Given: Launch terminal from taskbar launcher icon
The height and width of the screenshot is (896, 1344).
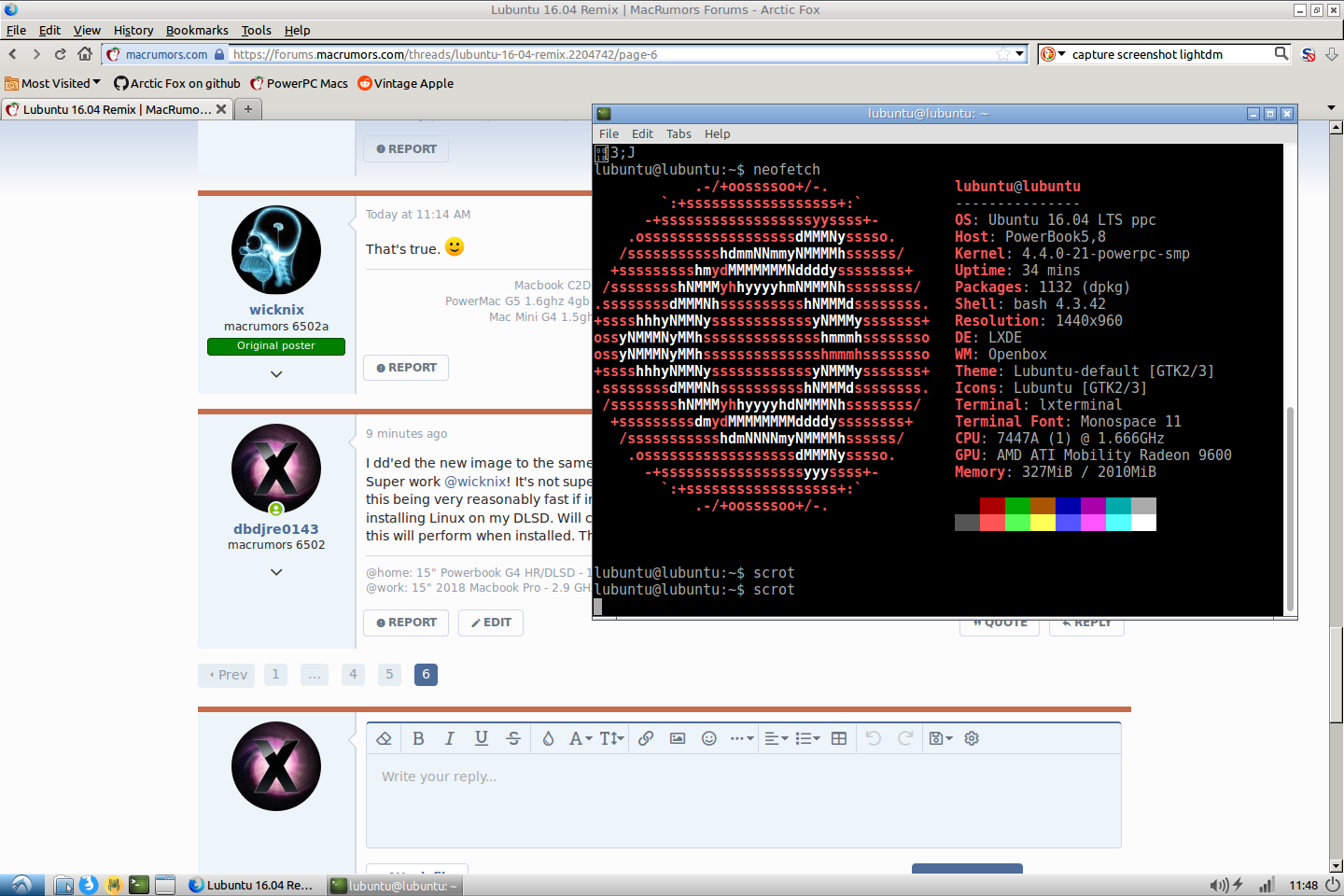Looking at the screenshot, I should click(x=139, y=885).
